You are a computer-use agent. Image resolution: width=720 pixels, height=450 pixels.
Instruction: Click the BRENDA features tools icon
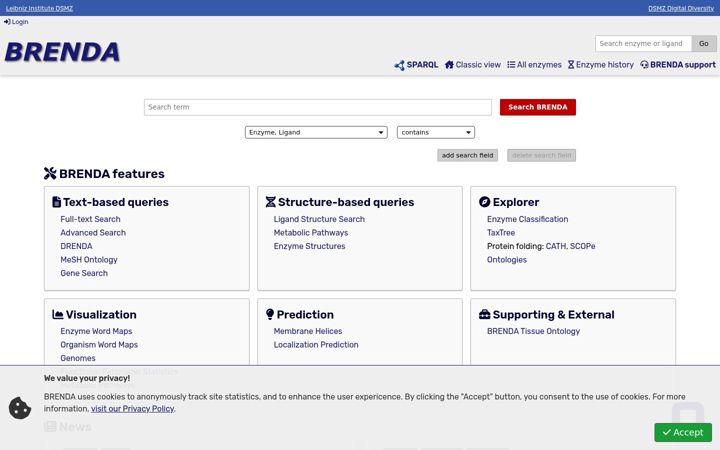tap(50, 174)
